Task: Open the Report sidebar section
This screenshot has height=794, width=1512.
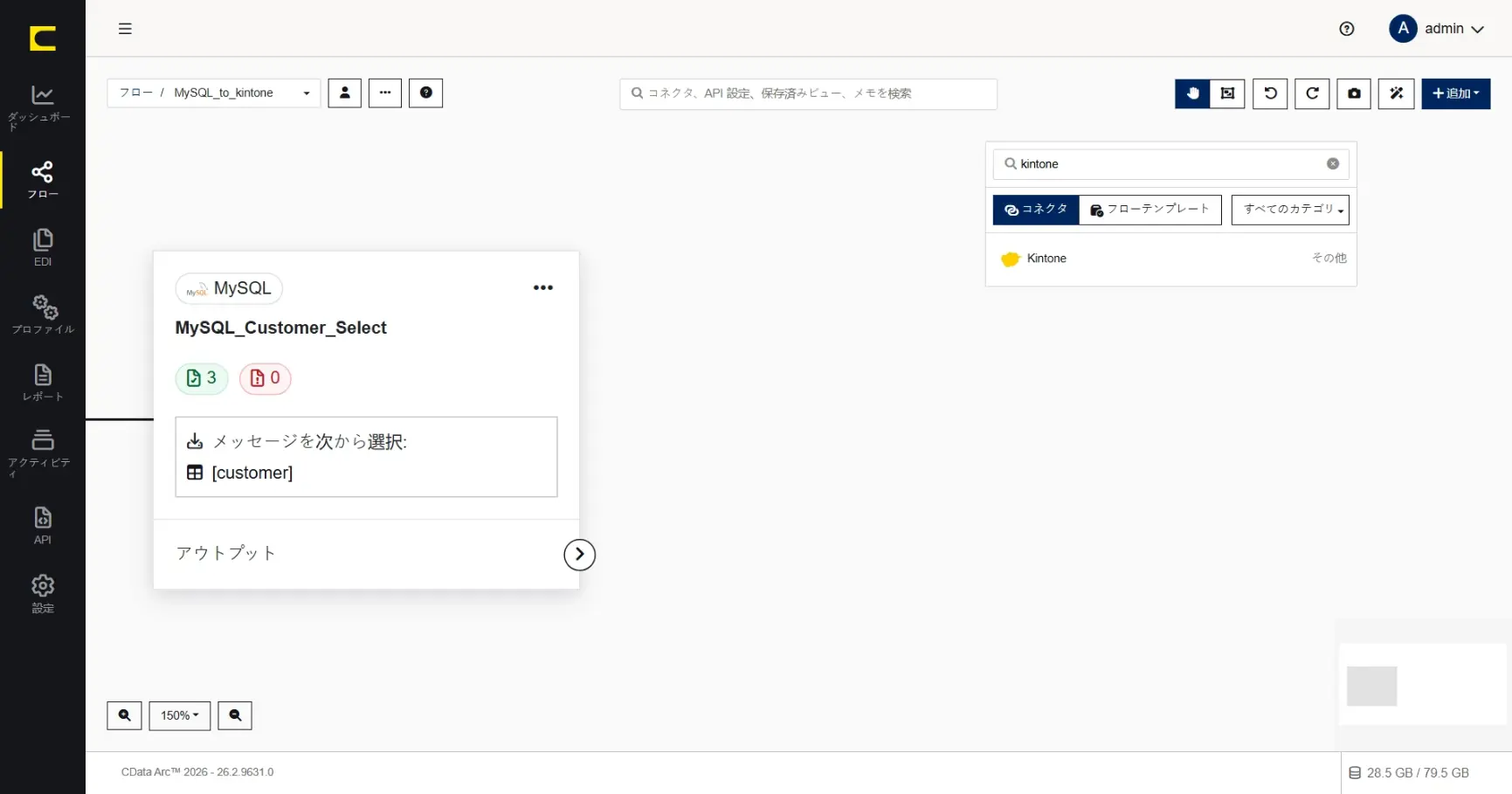Action: point(43,383)
